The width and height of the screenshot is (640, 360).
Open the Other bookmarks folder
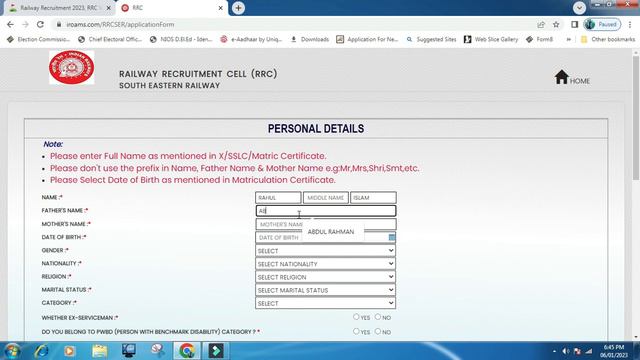tap(608, 39)
